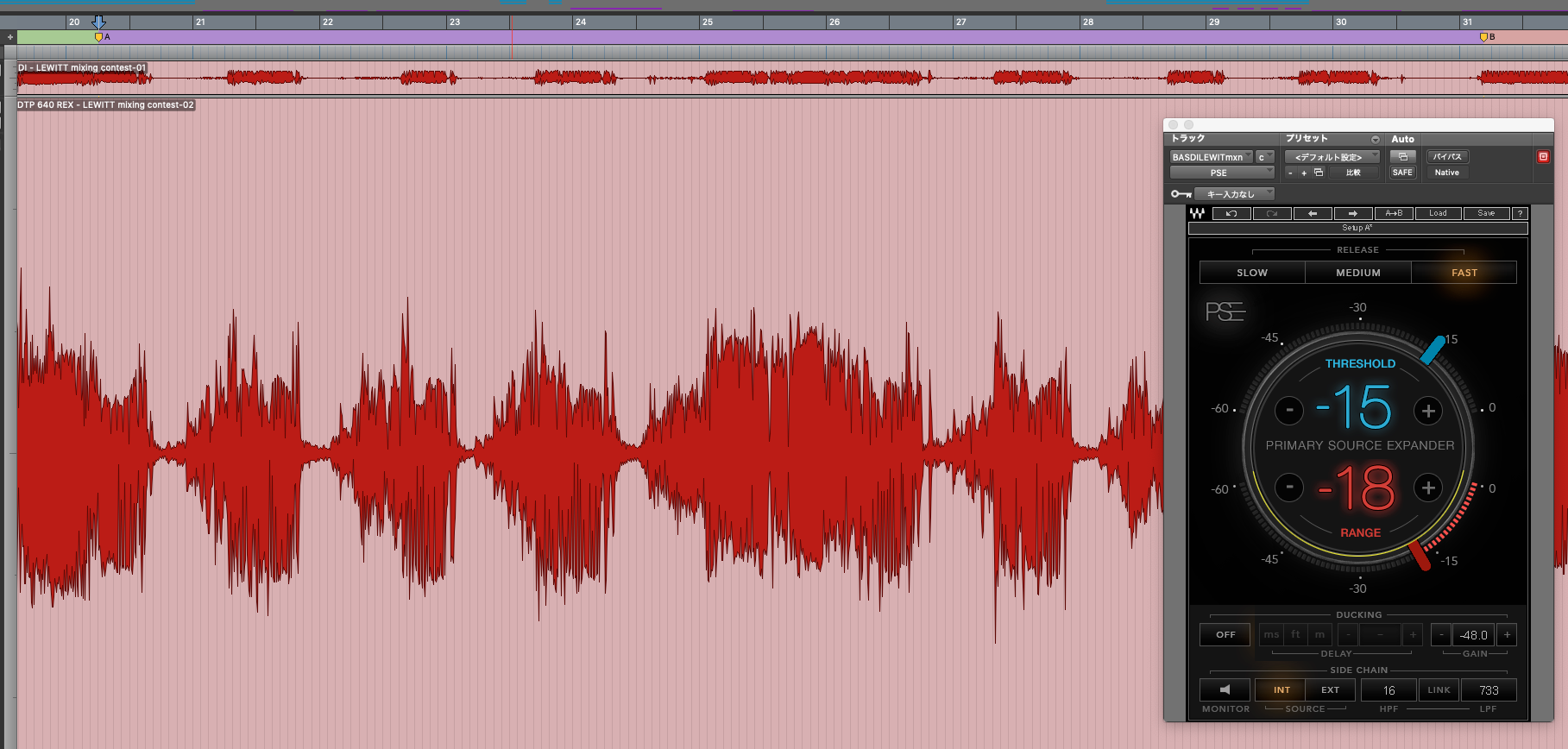This screenshot has height=749, width=1568.
Task: Click the Setup A preset name bar
Action: 1357,228
